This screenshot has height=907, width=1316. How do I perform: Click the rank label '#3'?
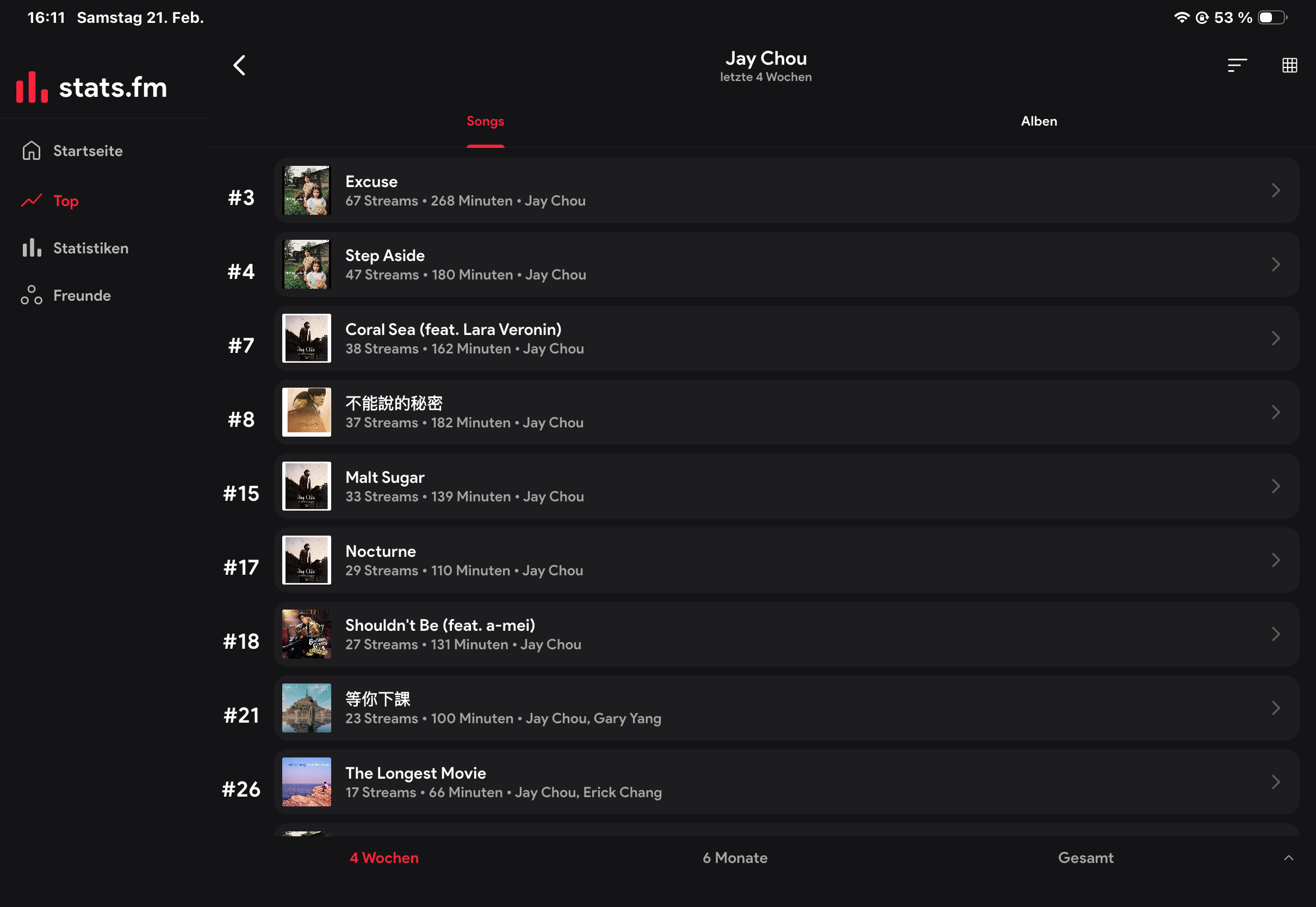[241, 198]
